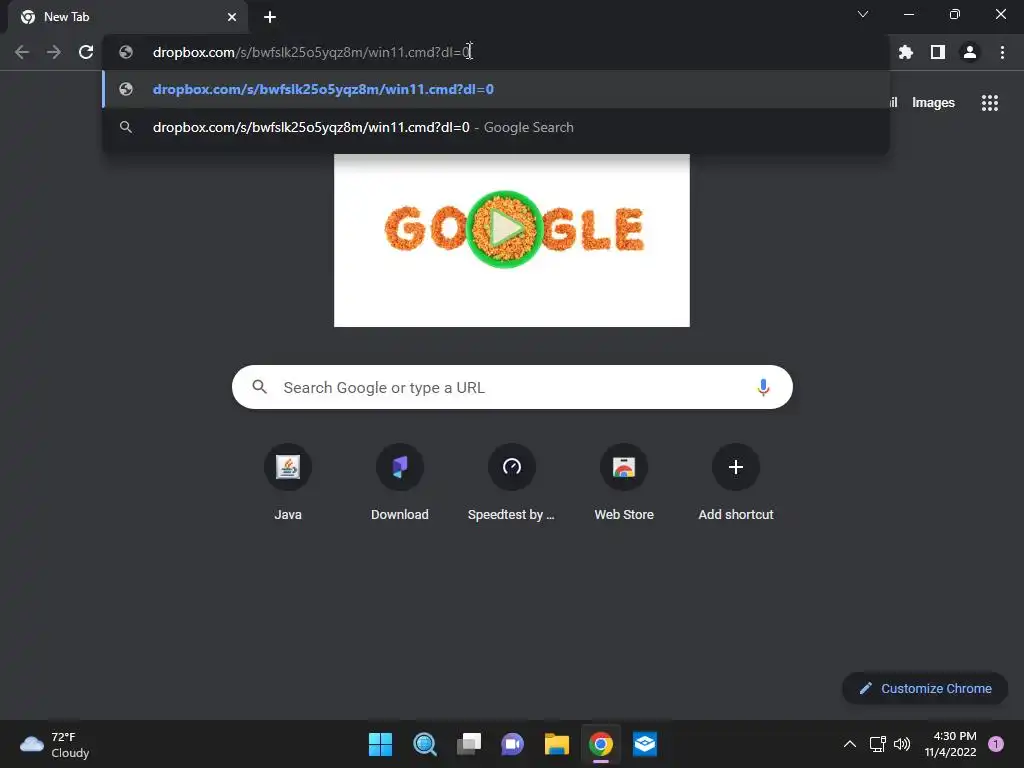Open the Download shortcut
This screenshot has width=1024, height=768.
tap(400, 482)
